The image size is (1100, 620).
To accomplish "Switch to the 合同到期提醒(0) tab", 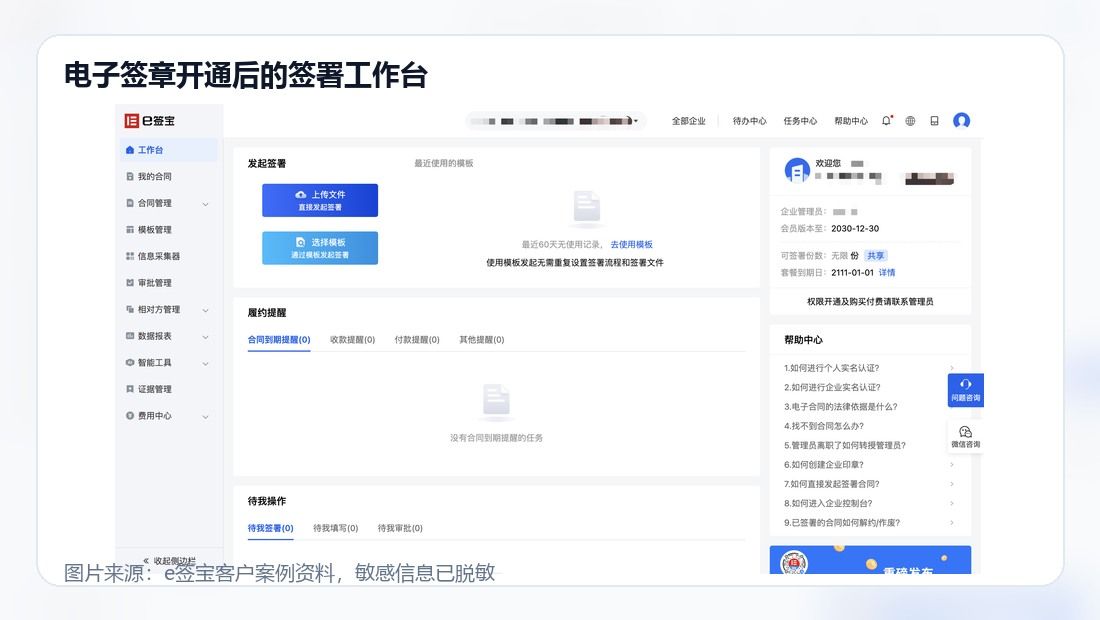I will pyautogui.click(x=279, y=339).
